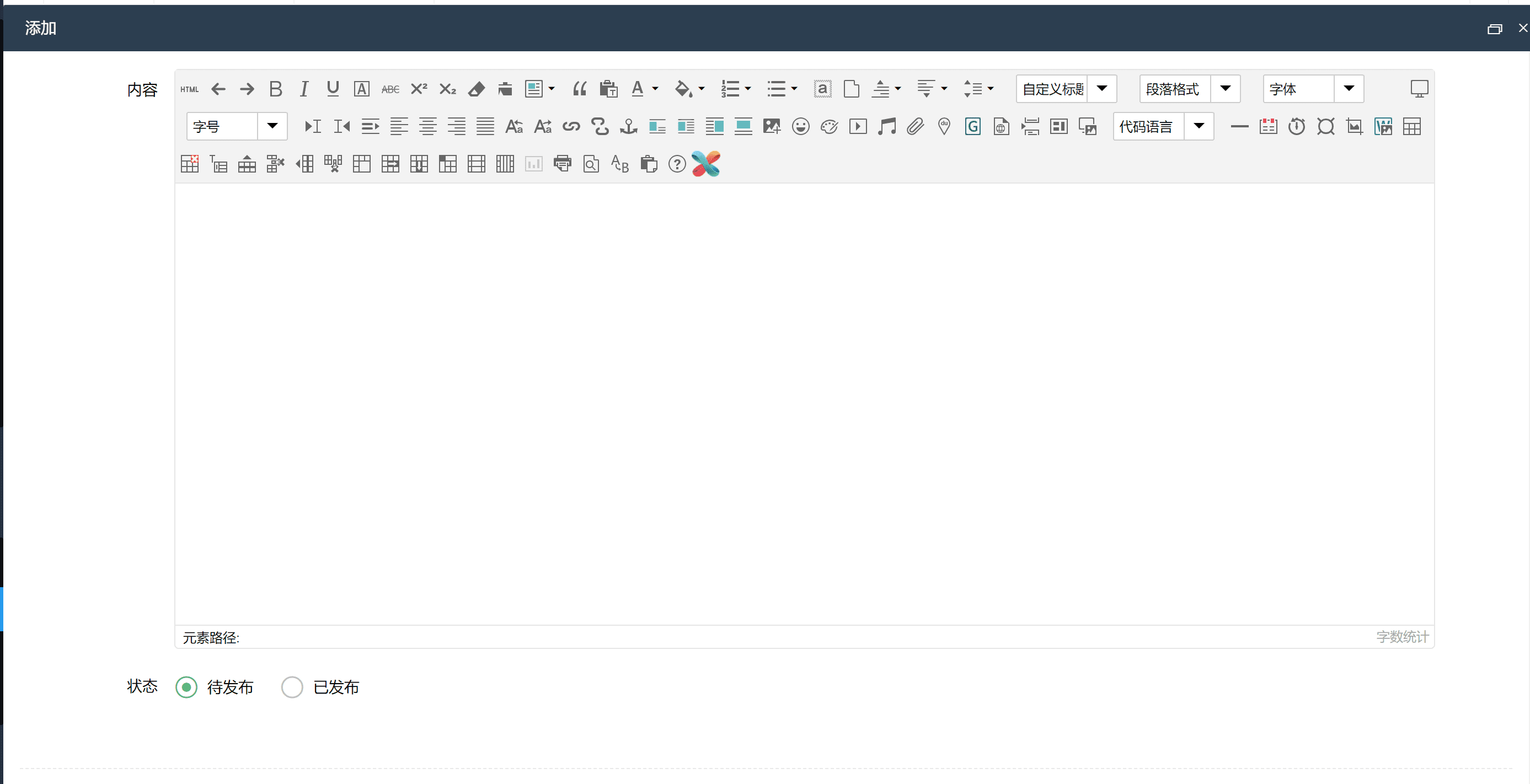Open the emoticon picker
This screenshot has width=1530, height=784.
pyautogui.click(x=800, y=126)
